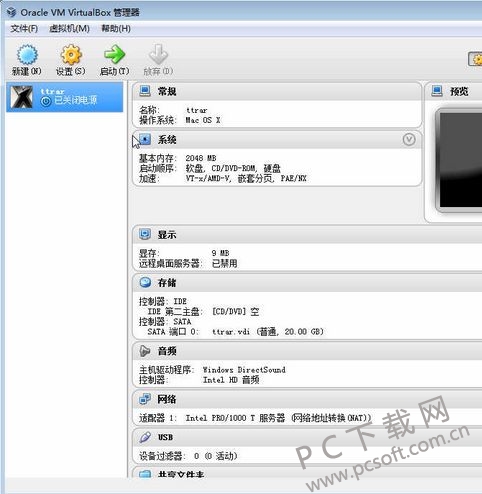Open the Preview (预览) section header

tap(459, 91)
